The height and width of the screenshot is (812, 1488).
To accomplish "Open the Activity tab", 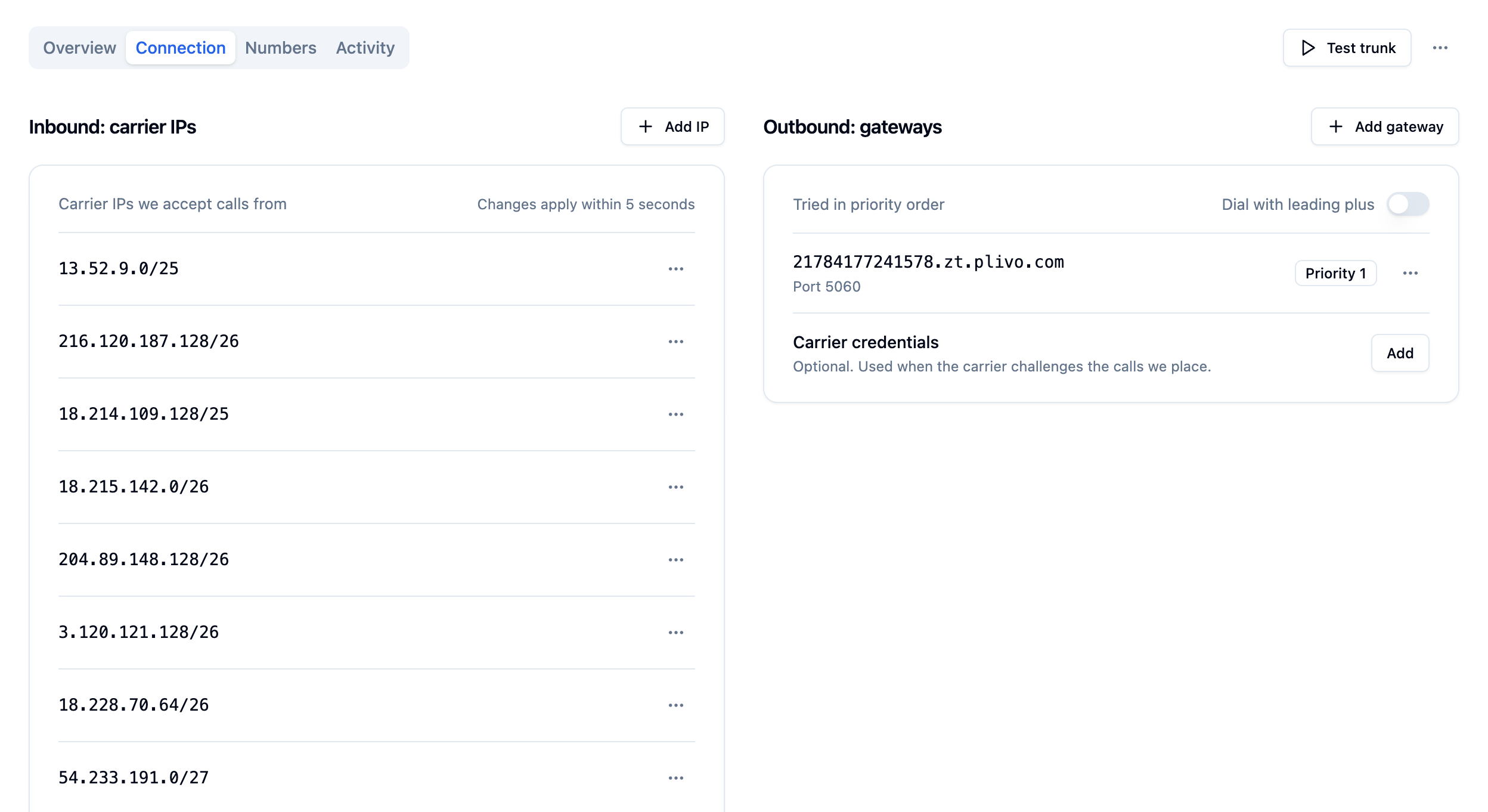I will [365, 48].
